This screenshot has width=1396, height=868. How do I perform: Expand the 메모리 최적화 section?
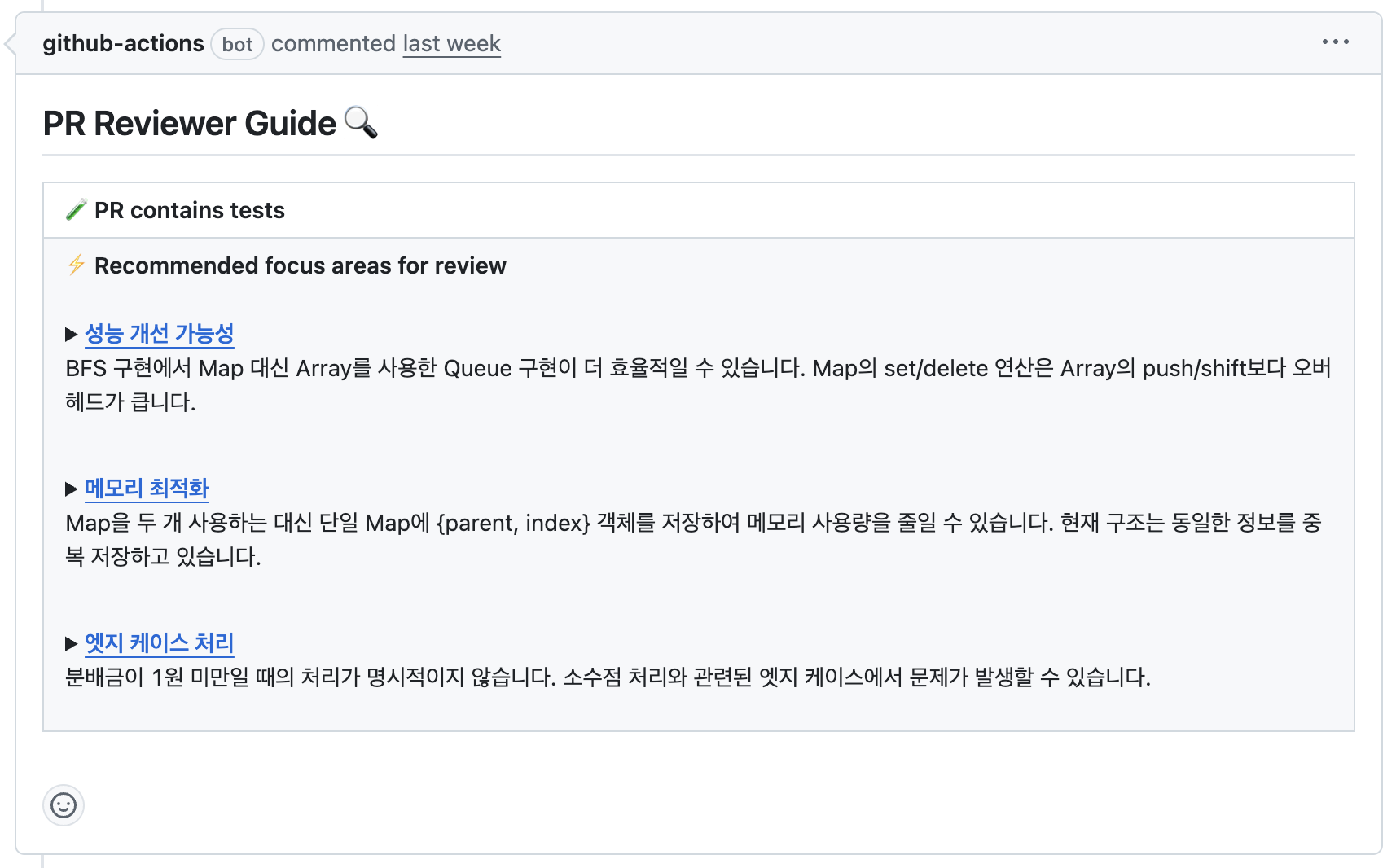click(x=146, y=488)
